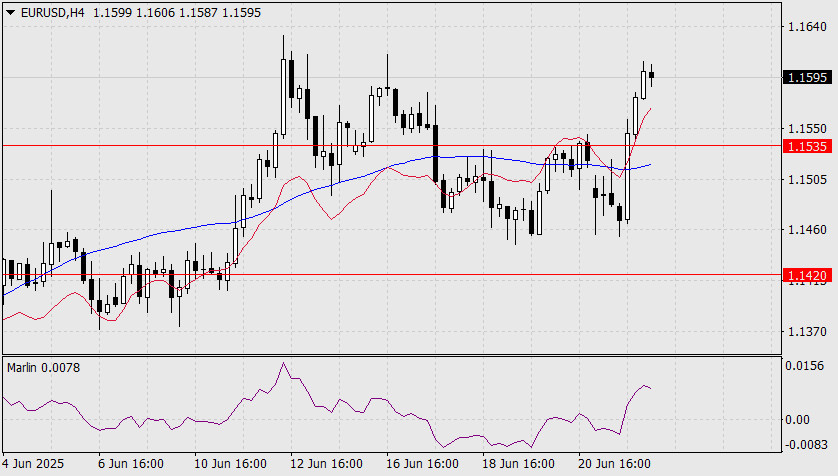Click the OHLC values 1.1599 1.1606 1.1587 1.1595
The width and height of the screenshot is (838, 476).
coord(177,12)
